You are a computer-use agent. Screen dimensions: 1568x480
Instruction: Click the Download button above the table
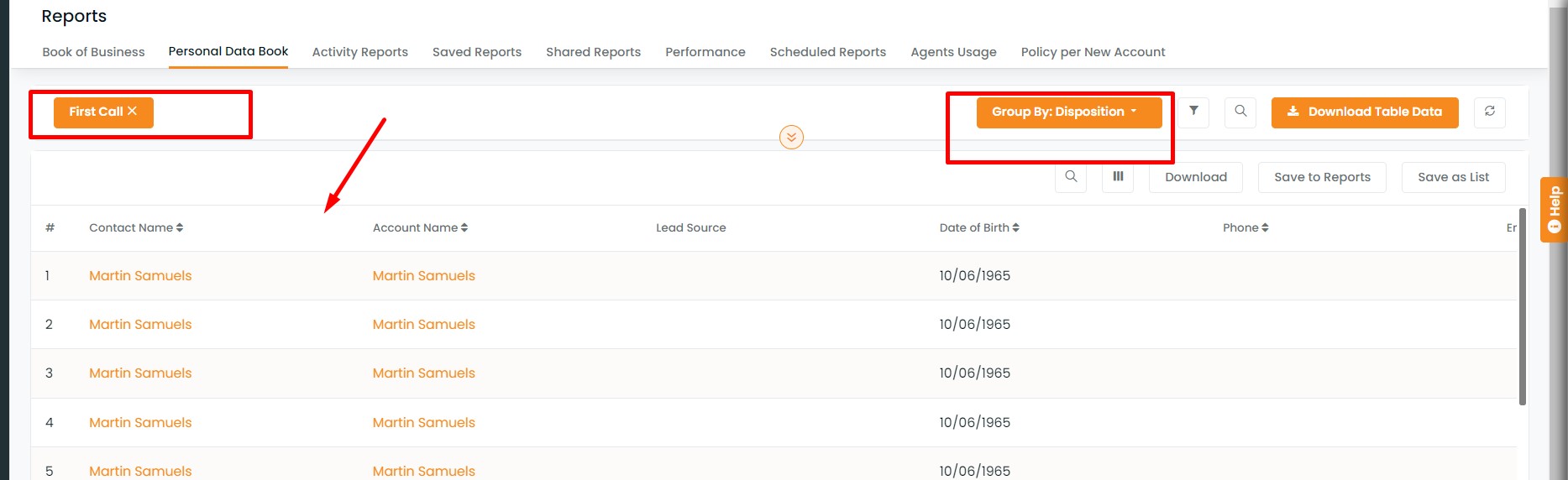1196,177
